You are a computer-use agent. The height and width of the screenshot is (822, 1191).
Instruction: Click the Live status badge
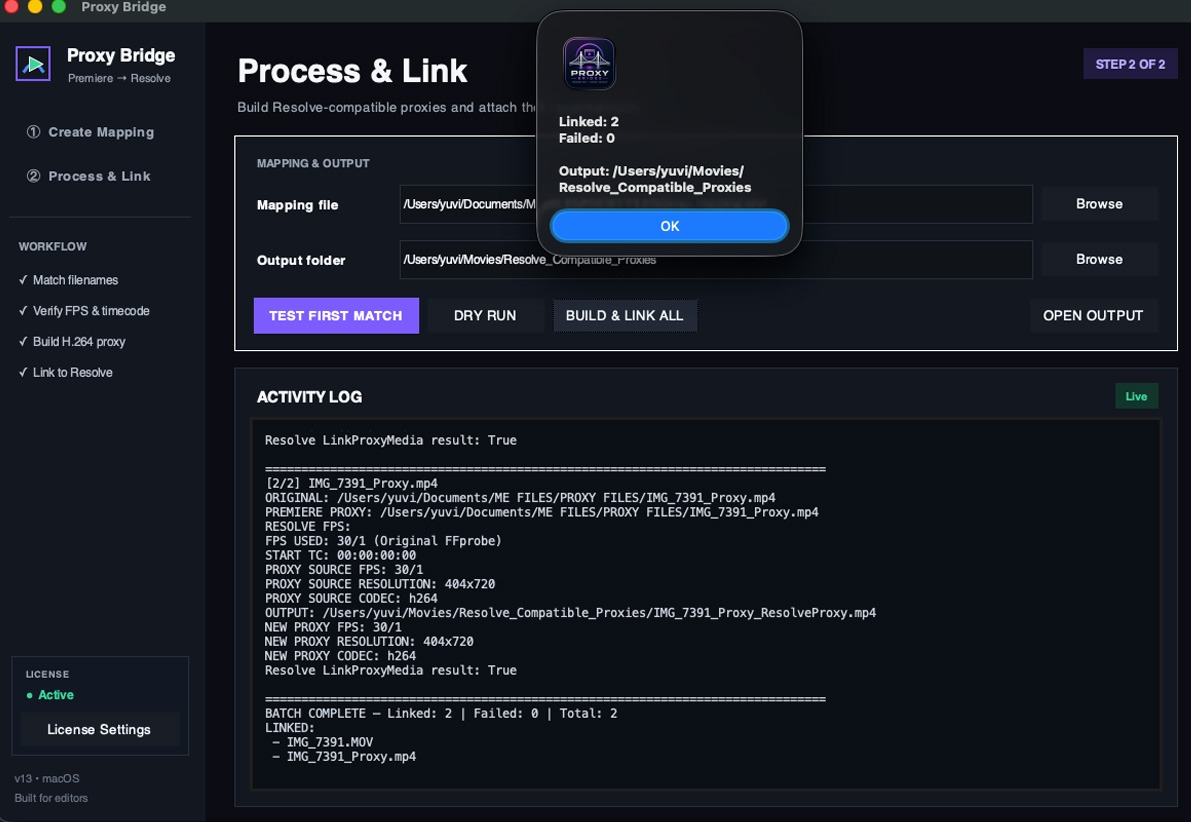click(1136, 396)
